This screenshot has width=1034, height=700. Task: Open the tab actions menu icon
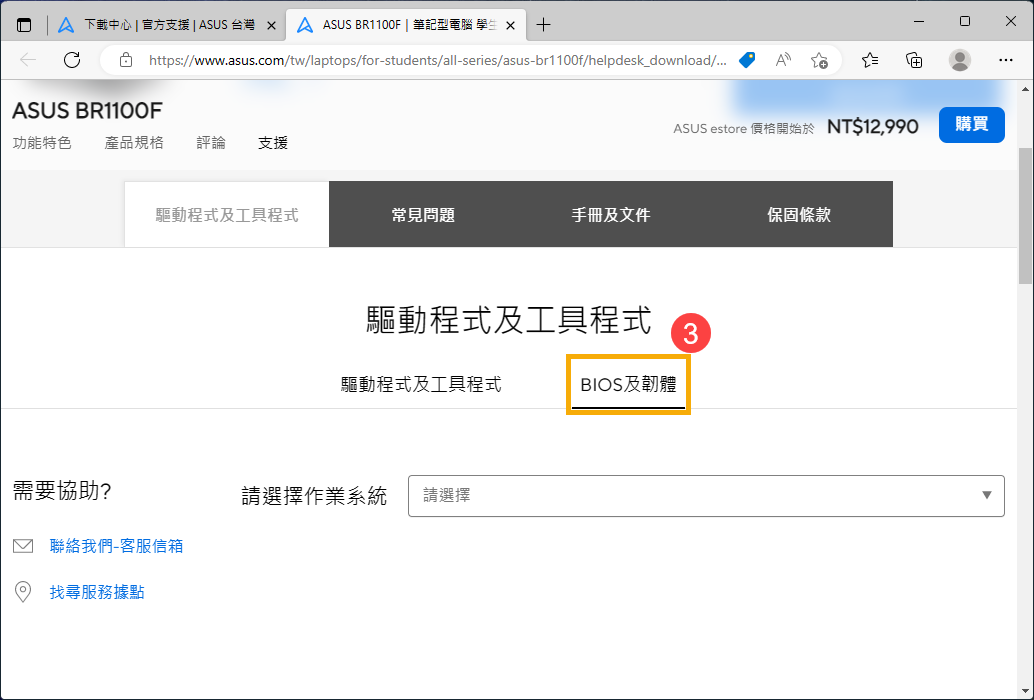(24, 25)
